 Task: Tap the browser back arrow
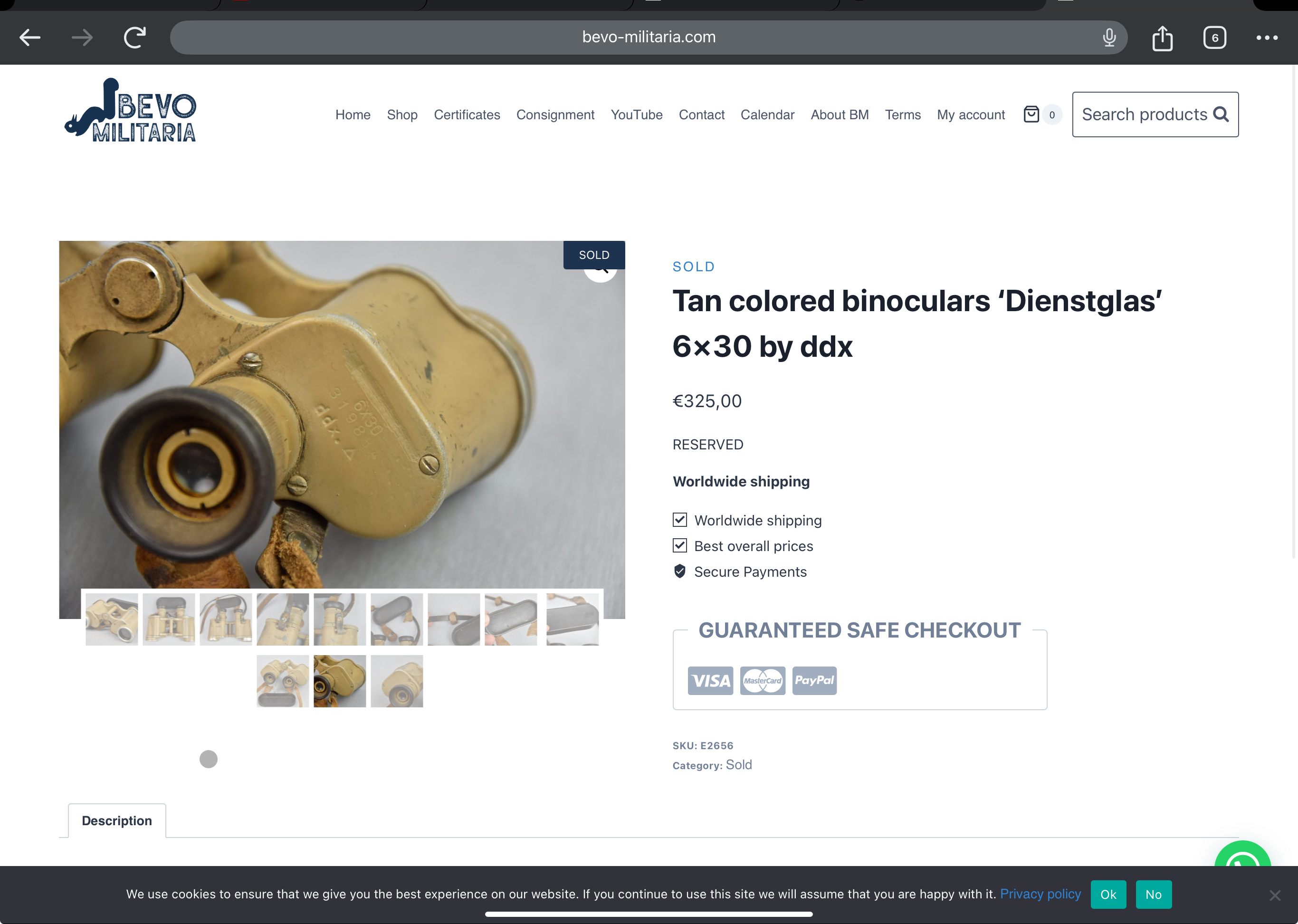[29, 38]
